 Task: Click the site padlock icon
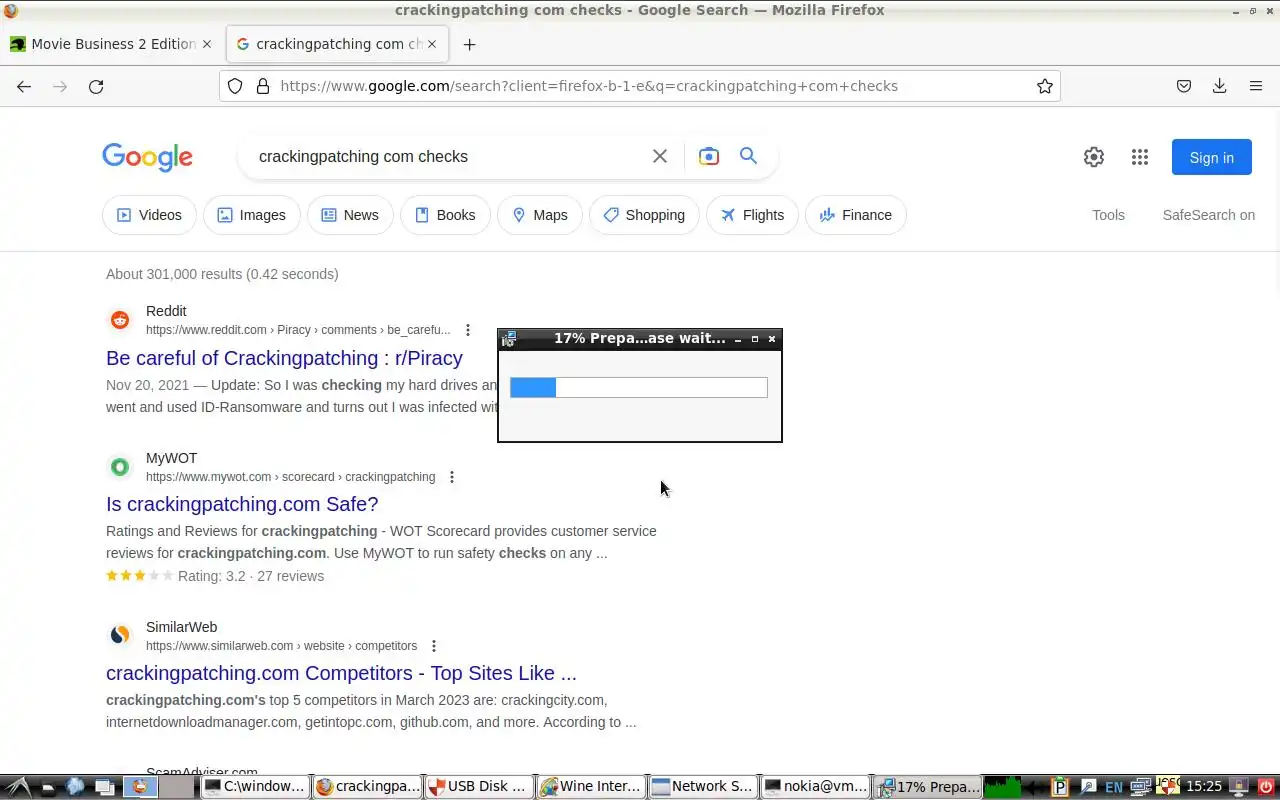(263, 86)
